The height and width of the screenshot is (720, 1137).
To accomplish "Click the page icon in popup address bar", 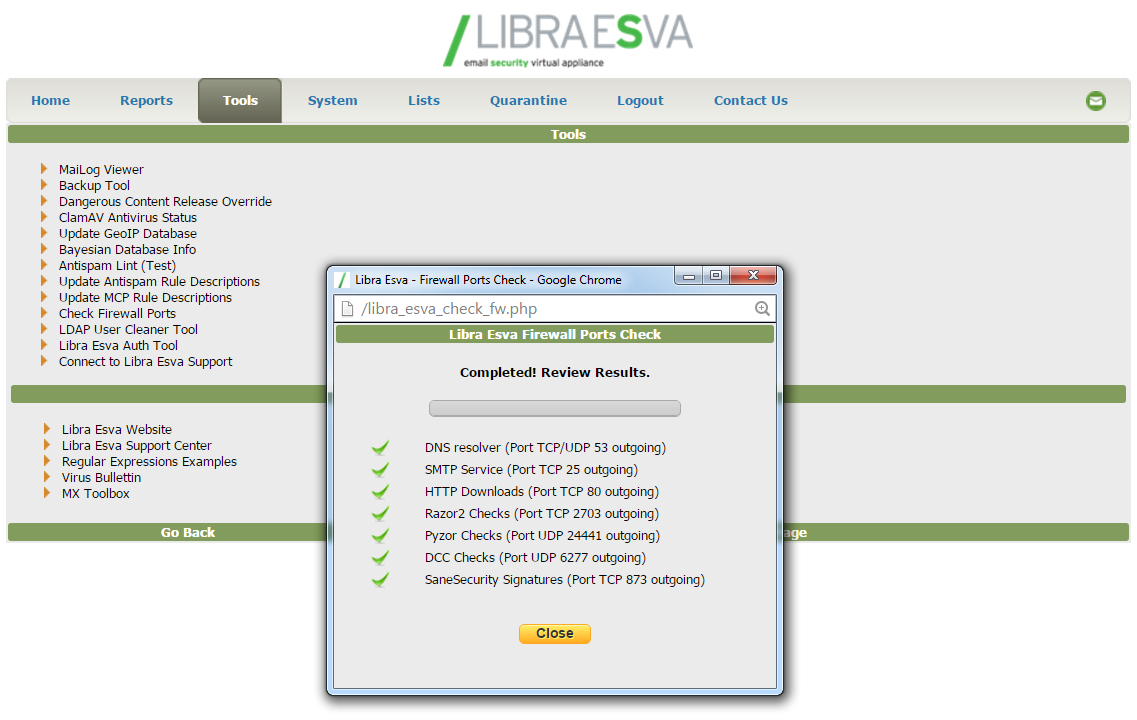I will coord(347,308).
